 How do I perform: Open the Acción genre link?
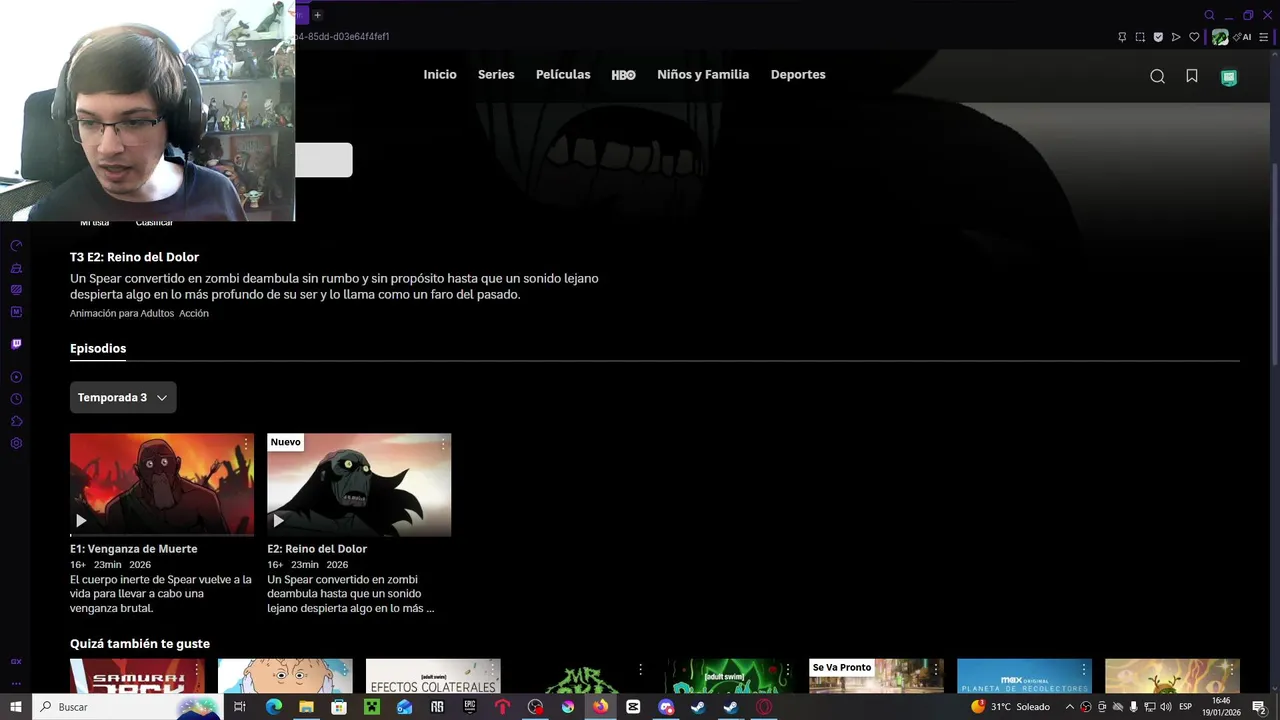pyautogui.click(x=194, y=313)
